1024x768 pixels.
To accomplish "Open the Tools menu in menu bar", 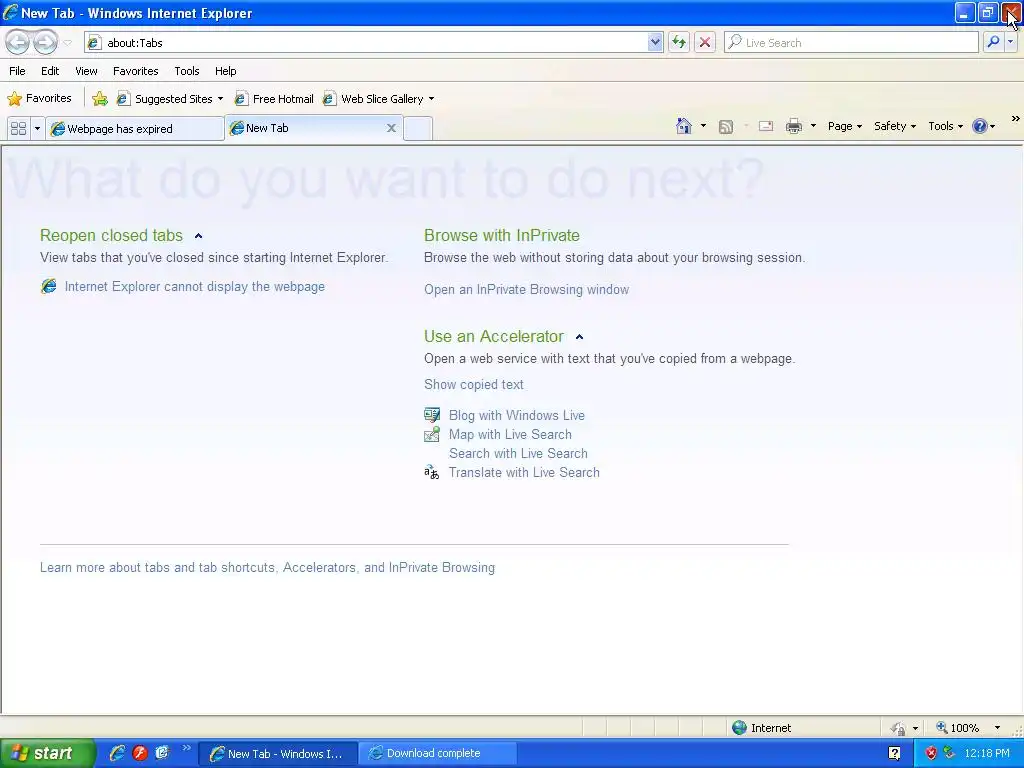I will click(186, 71).
